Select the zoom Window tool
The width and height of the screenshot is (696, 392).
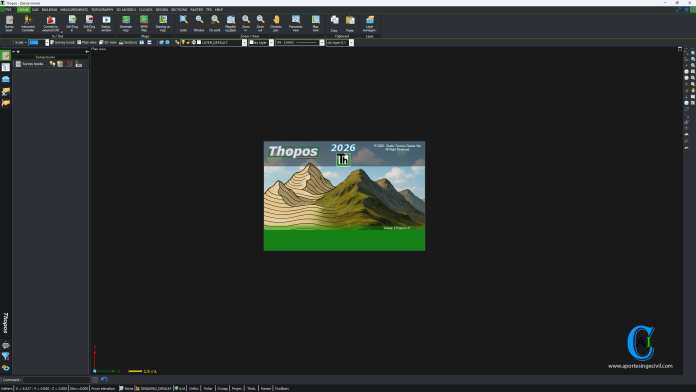pyautogui.click(x=199, y=23)
